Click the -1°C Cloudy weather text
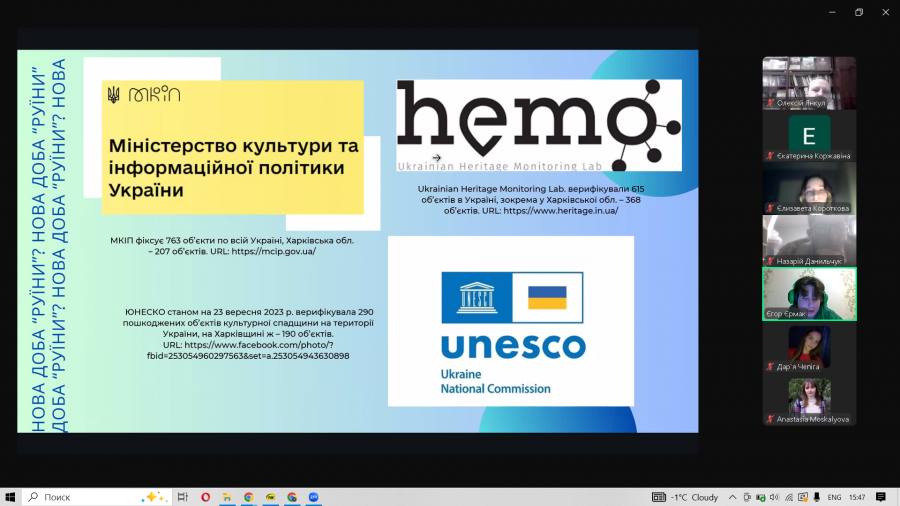 695,497
